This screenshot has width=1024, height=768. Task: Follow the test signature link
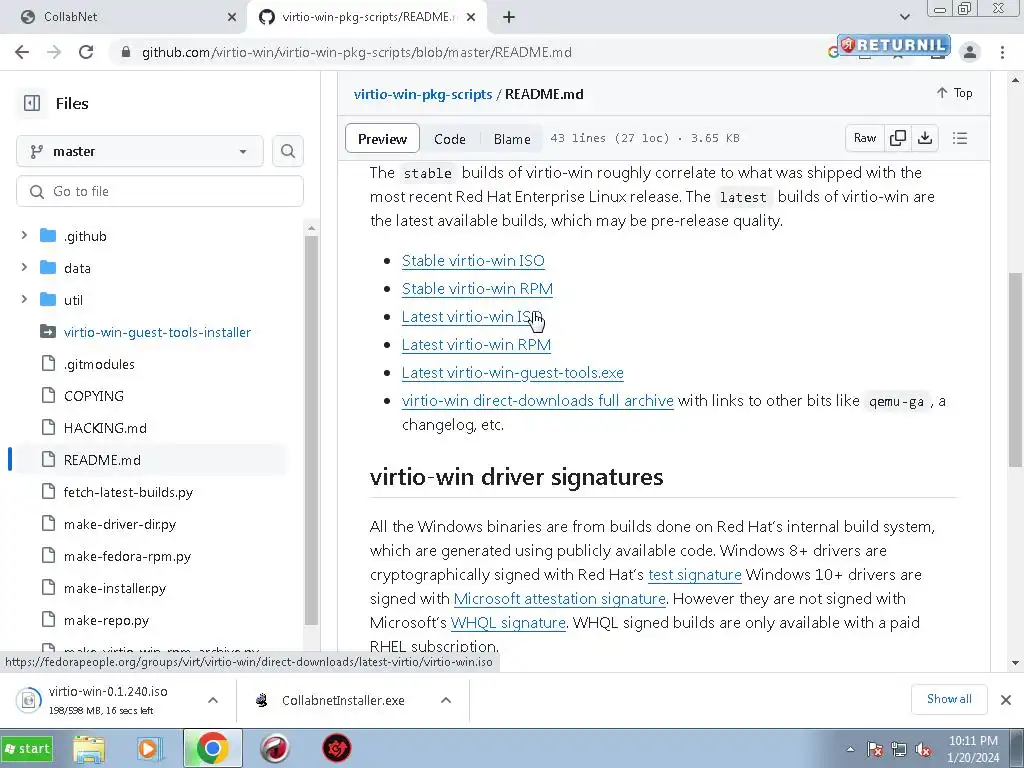click(x=695, y=575)
